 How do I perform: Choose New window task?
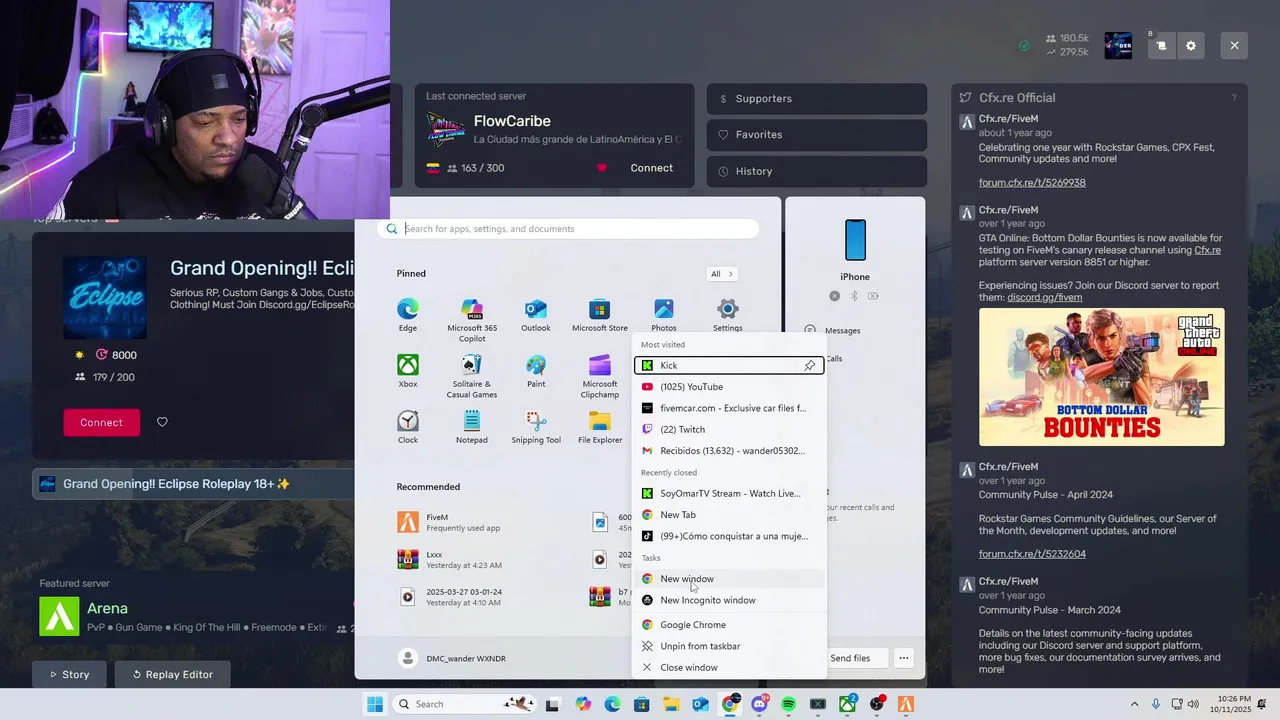[x=729, y=579]
